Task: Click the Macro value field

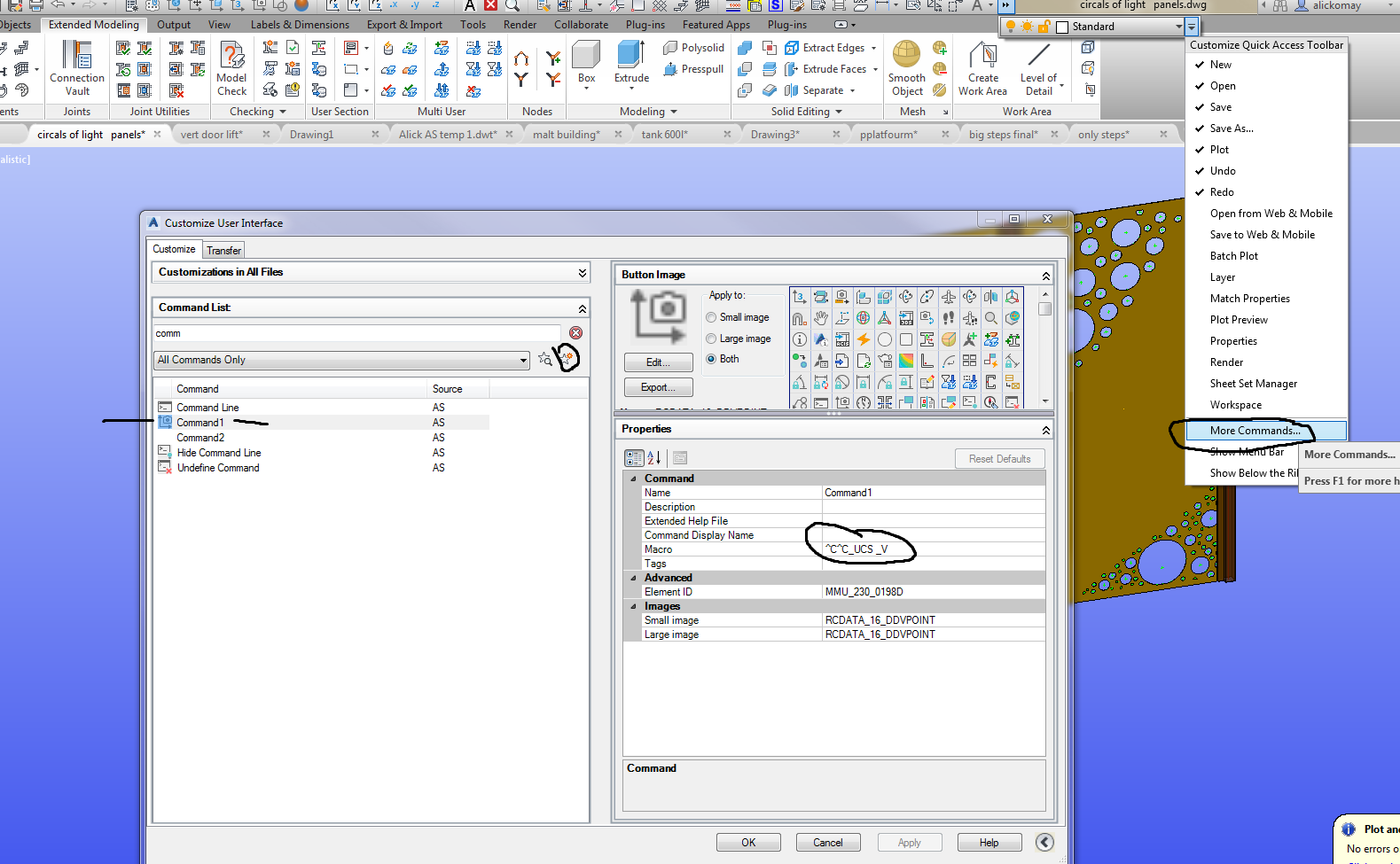Action: click(x=934, y=549)
